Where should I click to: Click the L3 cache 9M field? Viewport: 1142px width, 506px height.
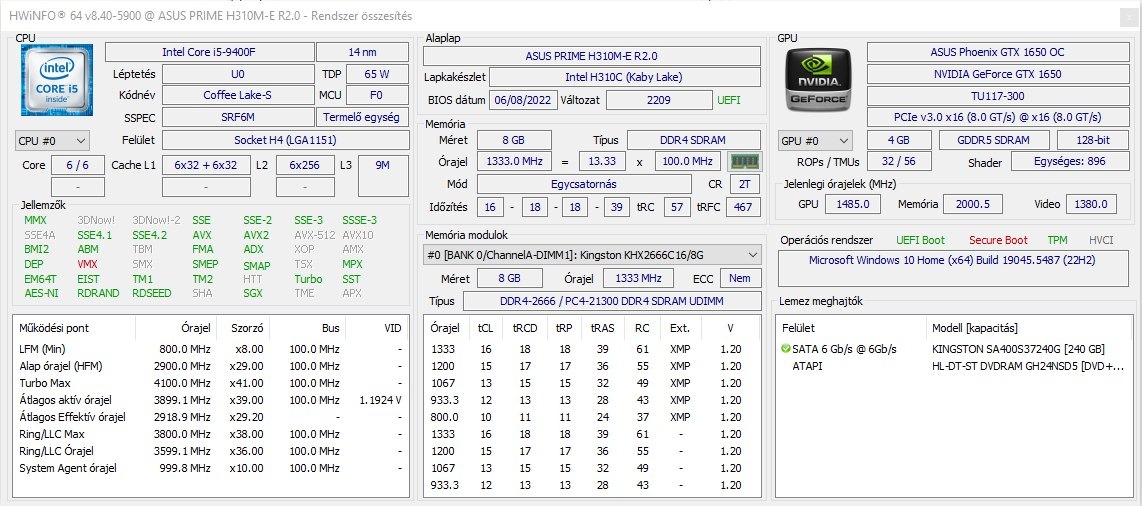coord(382,176)
